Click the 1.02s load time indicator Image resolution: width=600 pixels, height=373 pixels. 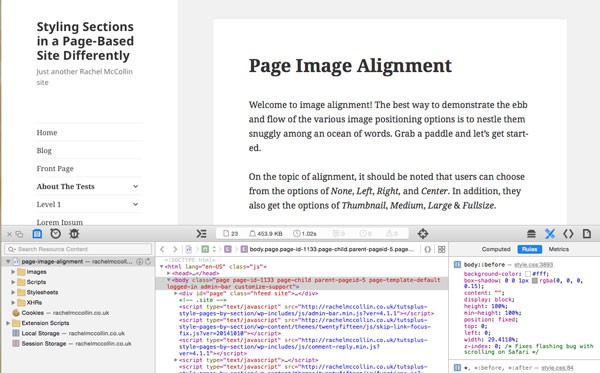coord(305,234)
